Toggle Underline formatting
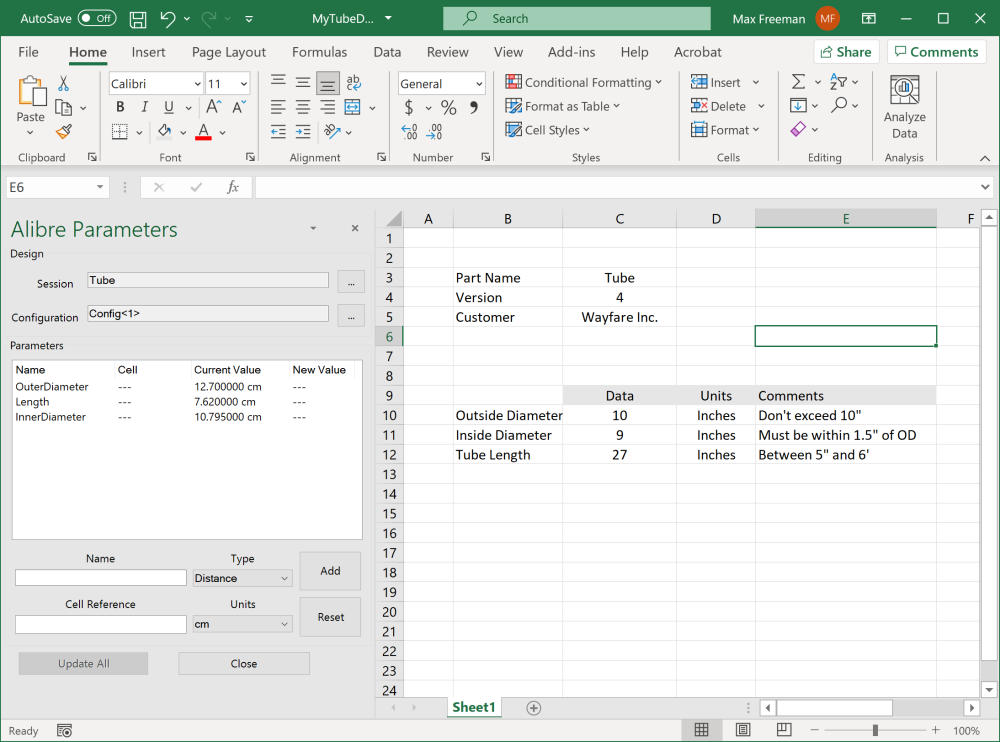The image size is (1000, 742). tap(168, 107)
